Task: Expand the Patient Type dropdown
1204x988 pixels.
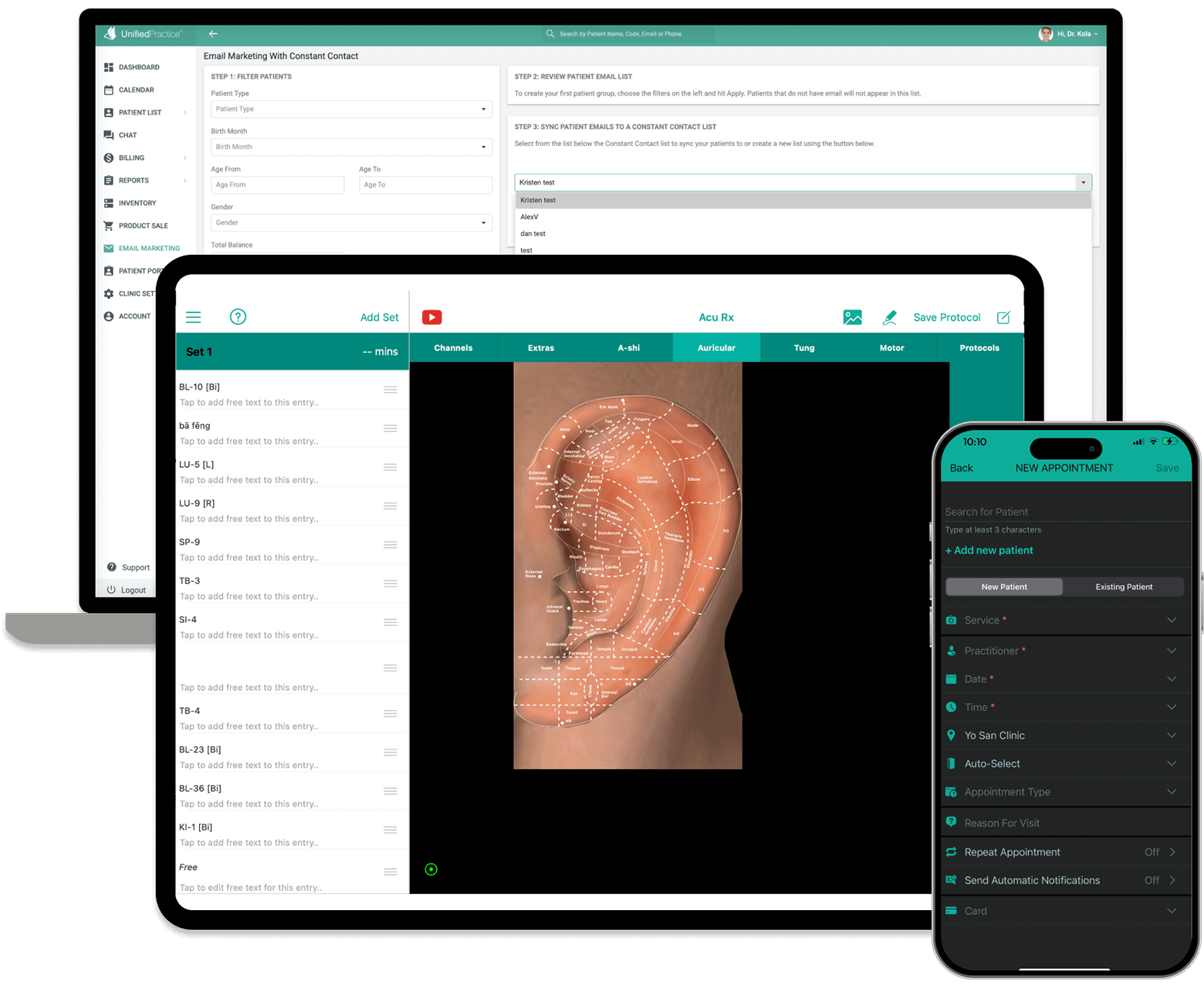Action: click(x=351, y=109)
